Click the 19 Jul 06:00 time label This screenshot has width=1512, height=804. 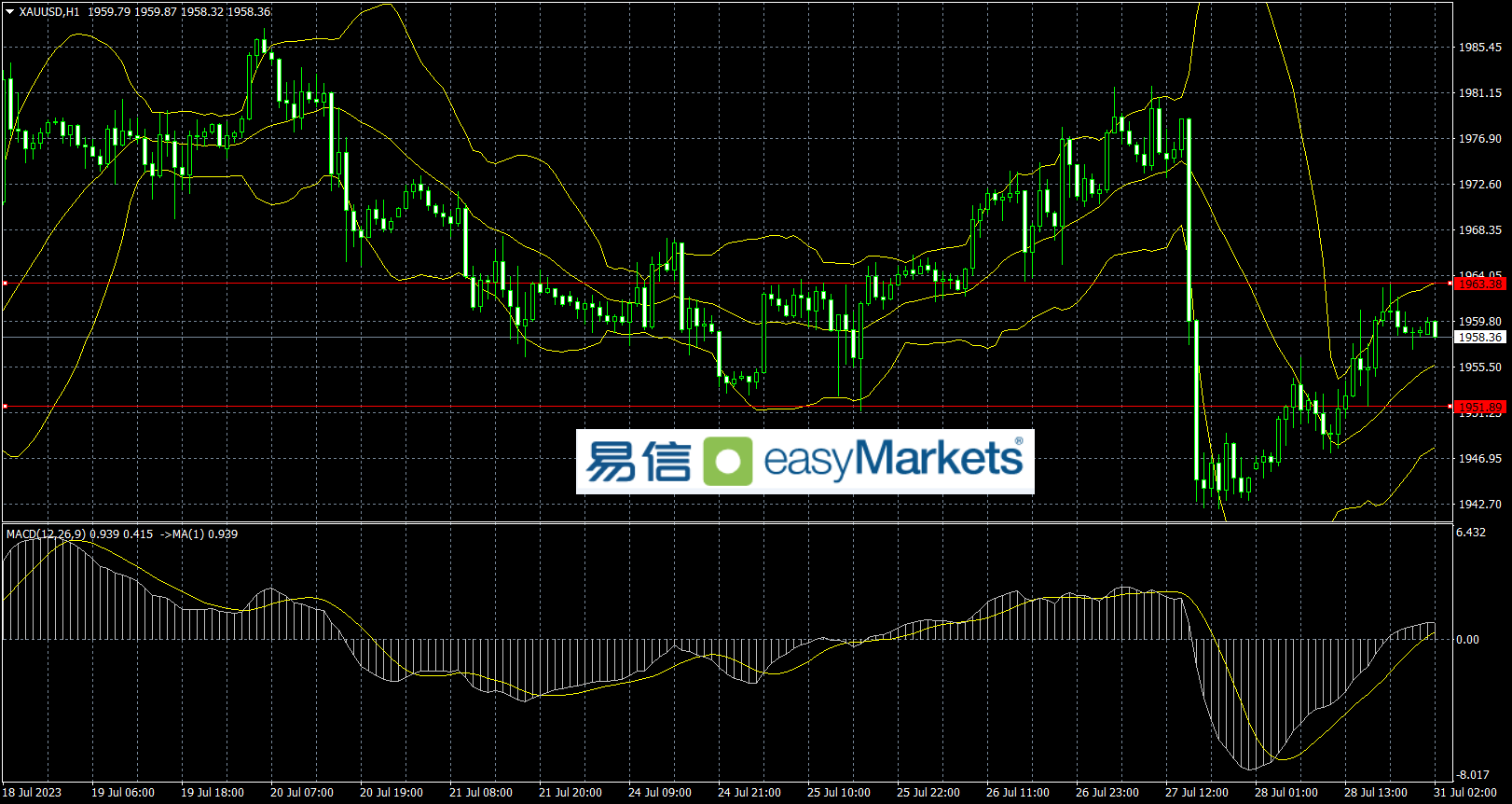[123, 793]
